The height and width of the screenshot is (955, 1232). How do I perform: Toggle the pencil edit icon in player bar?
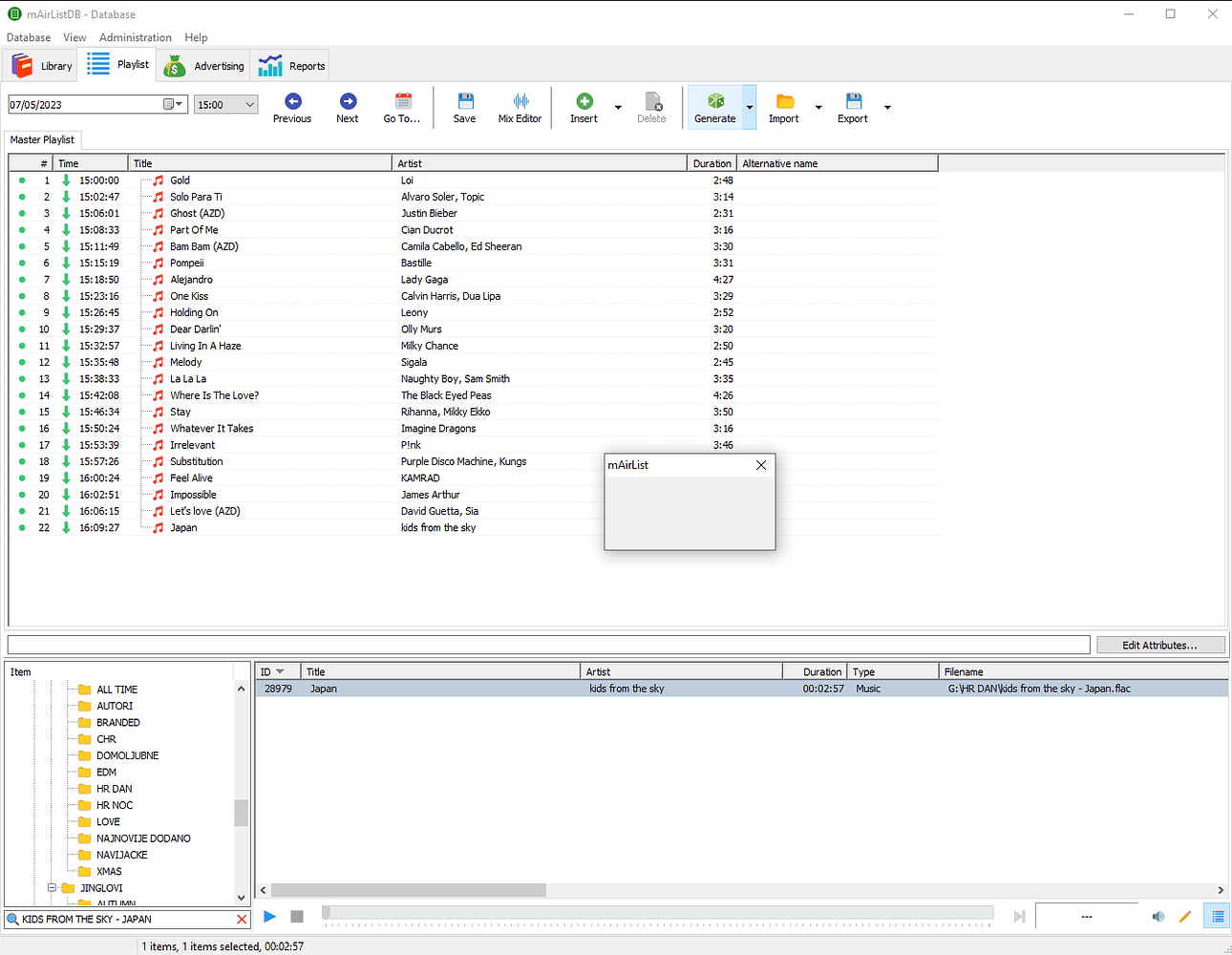[x=1185, y=917]
